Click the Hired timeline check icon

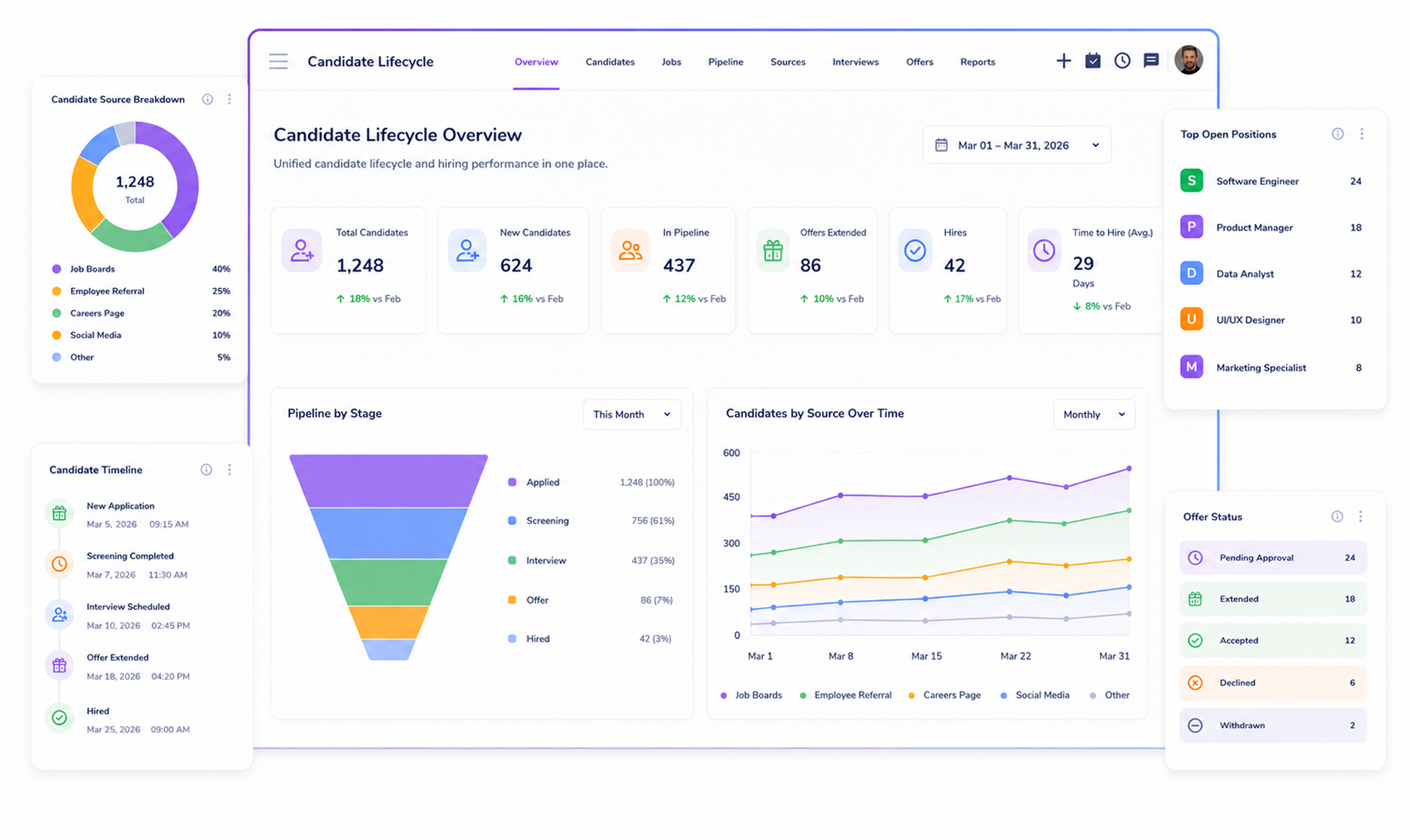tap(59, 718)
